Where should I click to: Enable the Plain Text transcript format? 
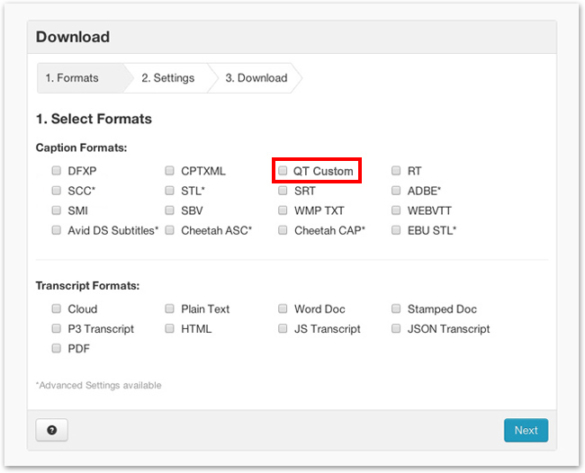[x=170, y=308]
